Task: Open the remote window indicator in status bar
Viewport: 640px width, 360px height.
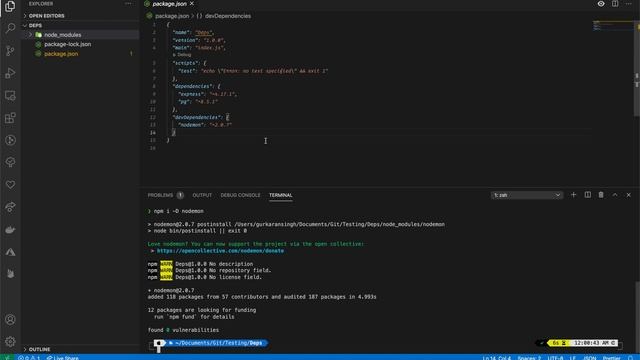Action: 7,358
